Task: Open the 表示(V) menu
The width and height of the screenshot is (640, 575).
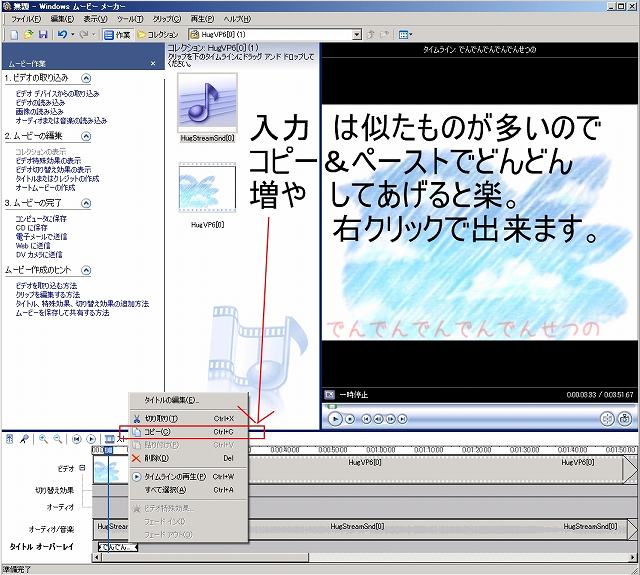Action: coord(96,19)
